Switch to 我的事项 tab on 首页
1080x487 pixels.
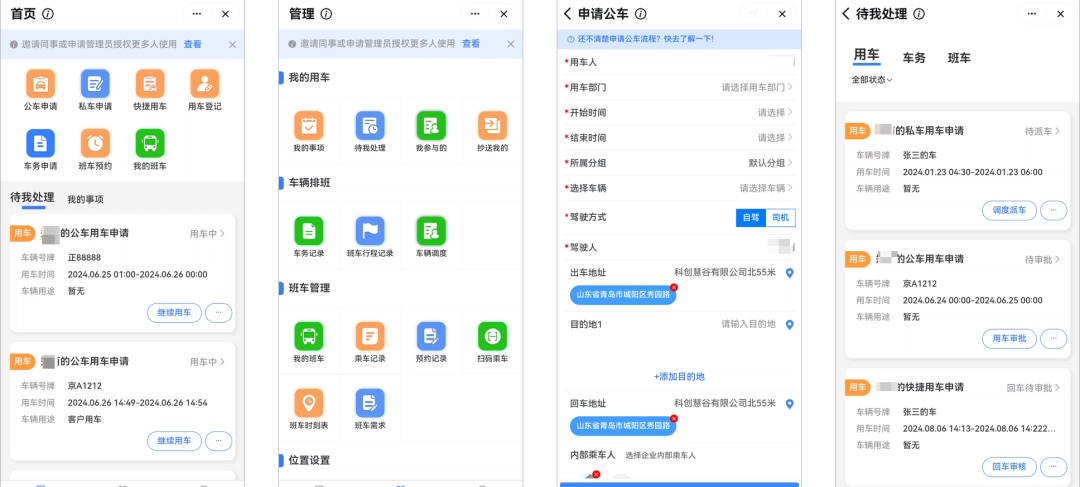85,200
